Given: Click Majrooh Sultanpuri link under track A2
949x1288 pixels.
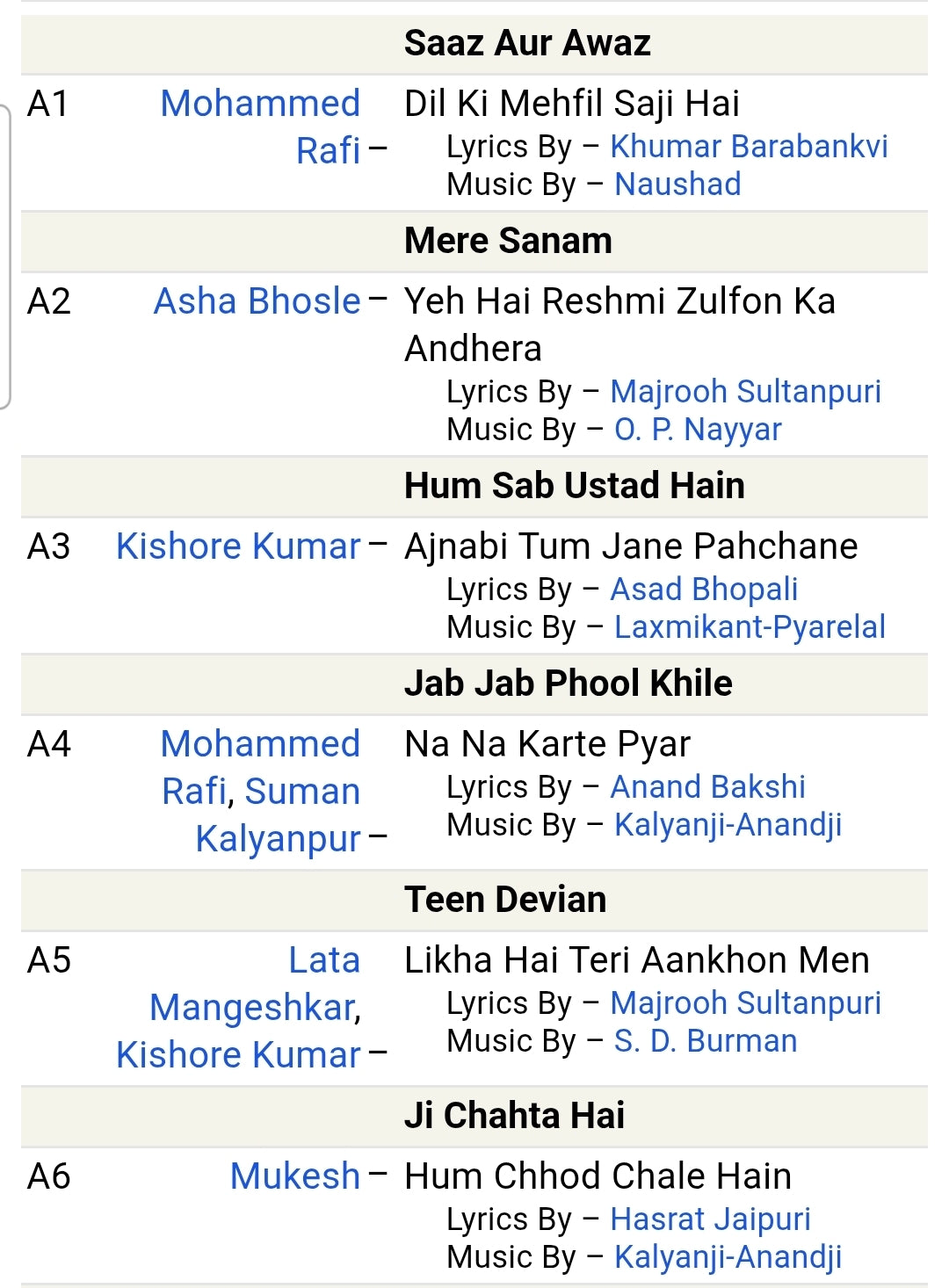Looking at the screenshot, I should 745,392.
